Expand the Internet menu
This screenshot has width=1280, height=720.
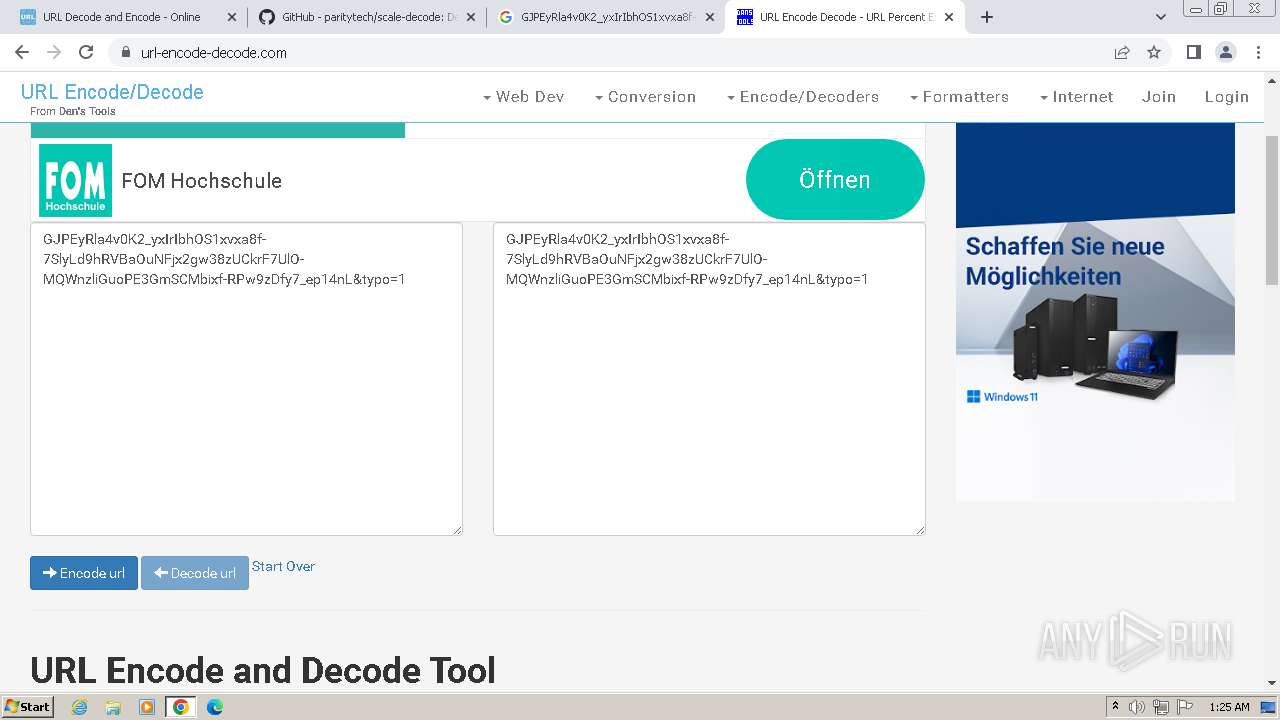point(1076,97)
